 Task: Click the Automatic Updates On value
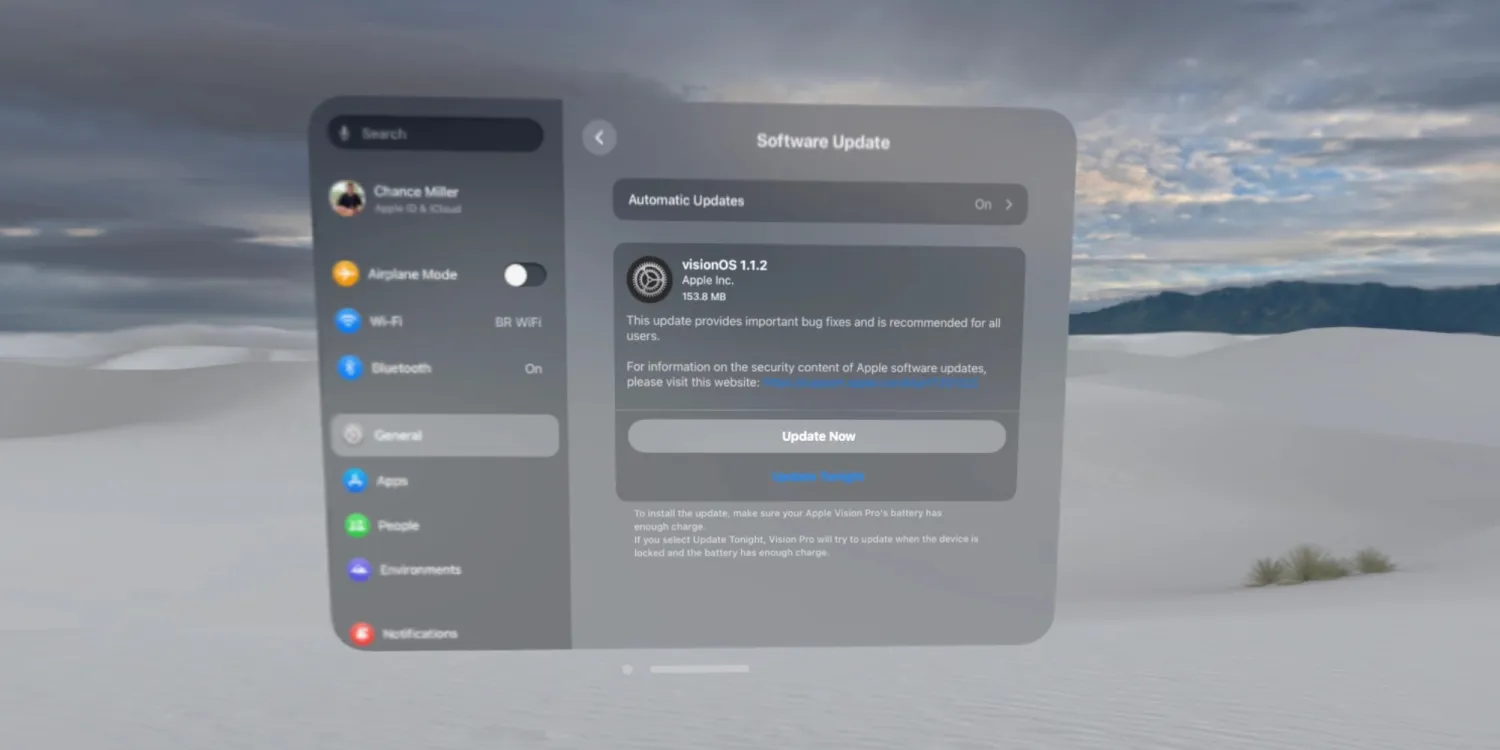pyautogui.click(x=983, y=204)
